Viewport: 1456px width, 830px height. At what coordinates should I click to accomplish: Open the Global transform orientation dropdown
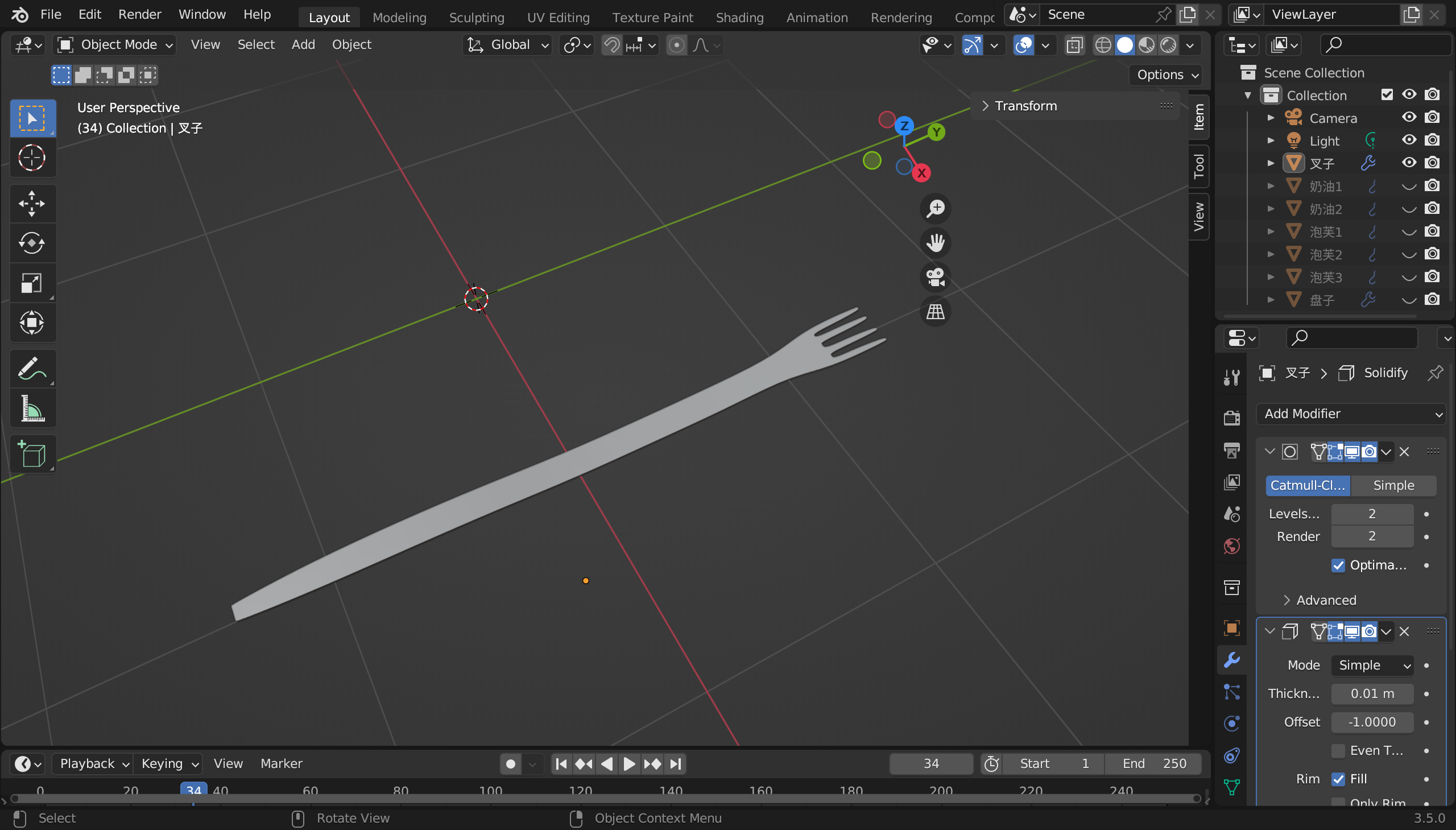coord(507,45)
